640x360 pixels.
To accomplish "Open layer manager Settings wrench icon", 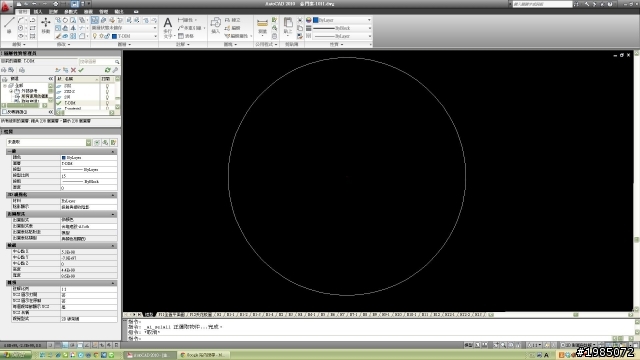I will tap(115, 70).
